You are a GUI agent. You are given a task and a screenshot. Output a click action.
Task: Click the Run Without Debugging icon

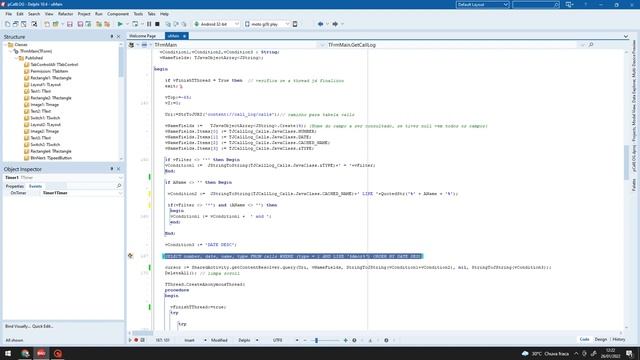point(135,24)
